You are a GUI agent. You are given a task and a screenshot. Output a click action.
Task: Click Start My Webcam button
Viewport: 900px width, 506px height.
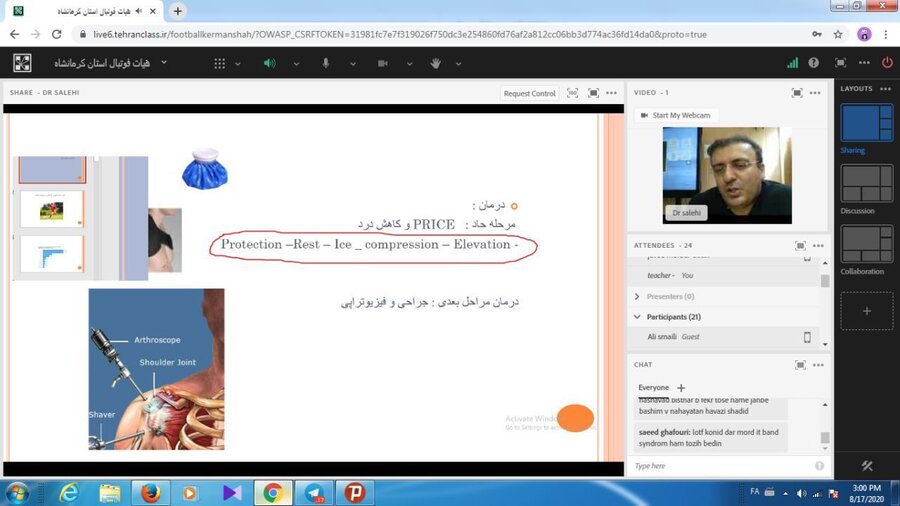pos(674,115)
